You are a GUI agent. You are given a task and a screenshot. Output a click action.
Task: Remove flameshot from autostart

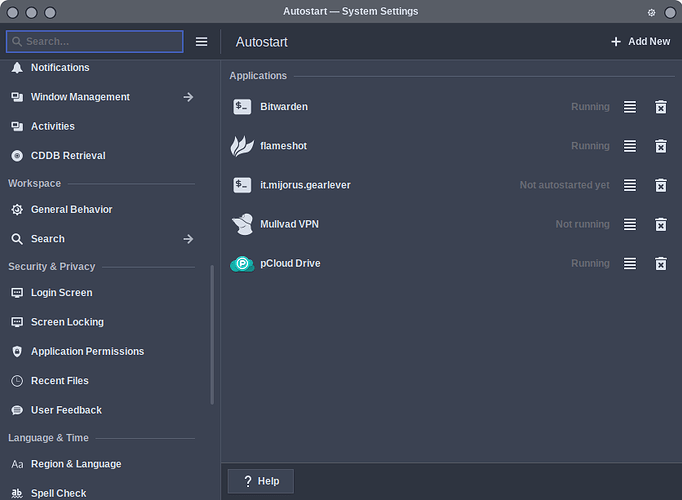pos(661,146)
